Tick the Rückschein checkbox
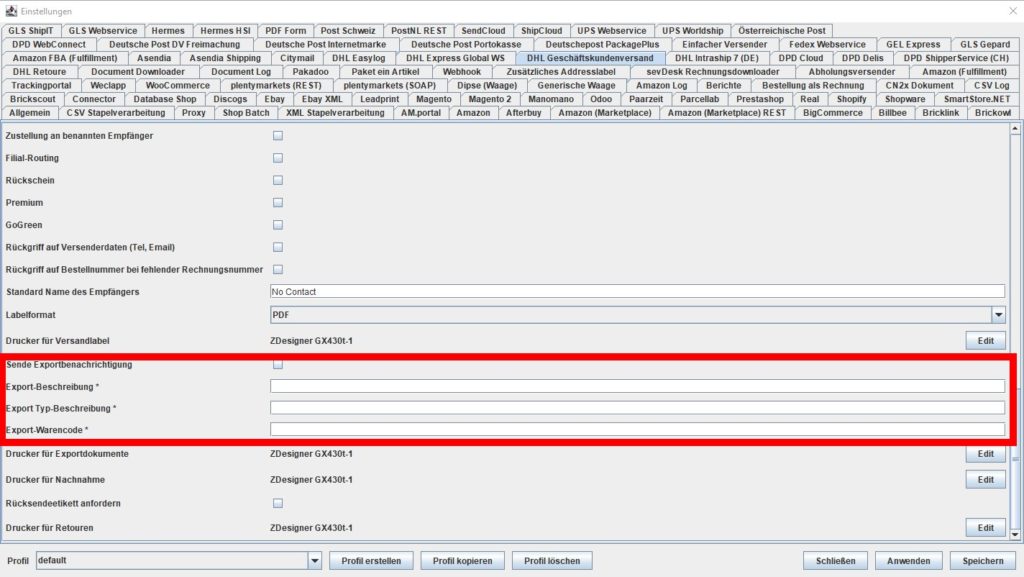The height and width of the screenshot is (577, 1024). click(x=278, y=180)
